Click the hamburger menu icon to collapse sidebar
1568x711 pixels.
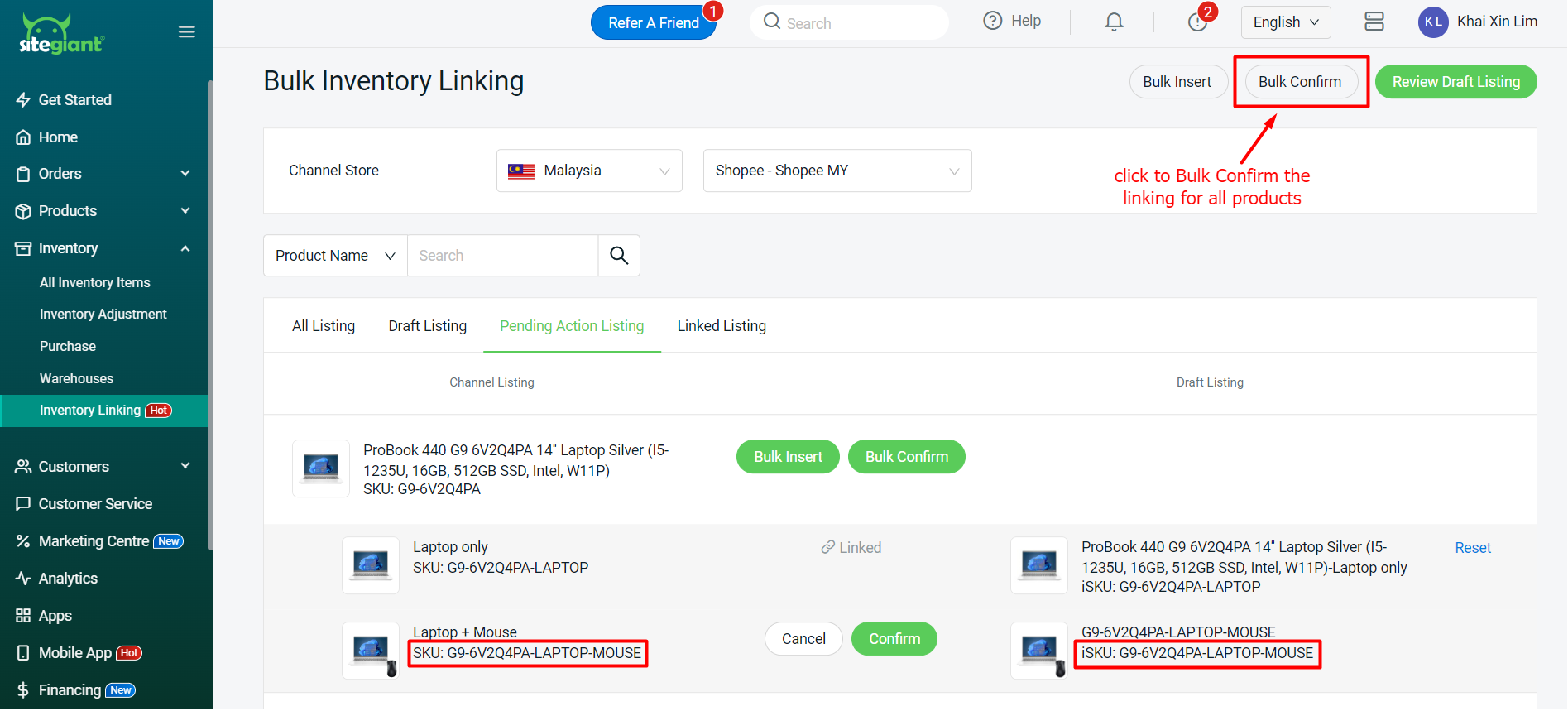click(x=187, y=31)
